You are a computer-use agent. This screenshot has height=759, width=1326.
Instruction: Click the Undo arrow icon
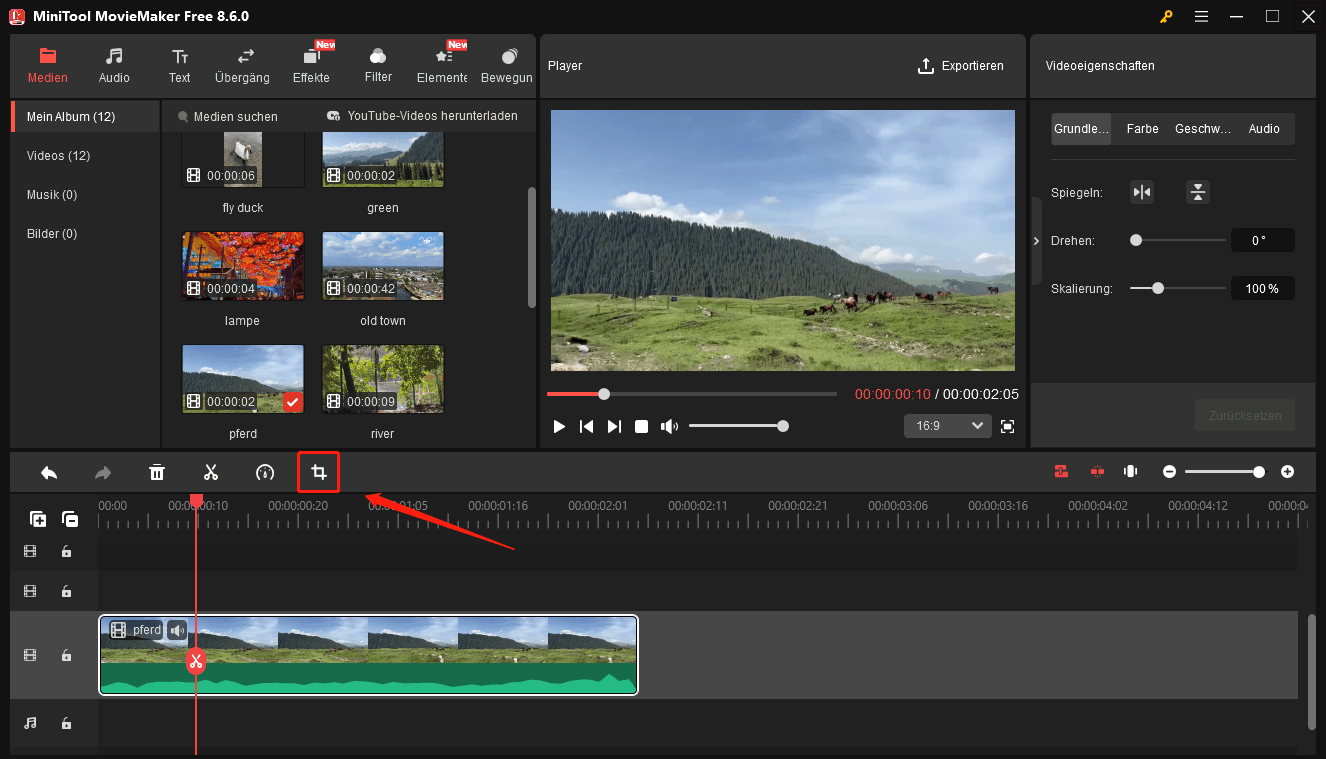coord(49,471)
